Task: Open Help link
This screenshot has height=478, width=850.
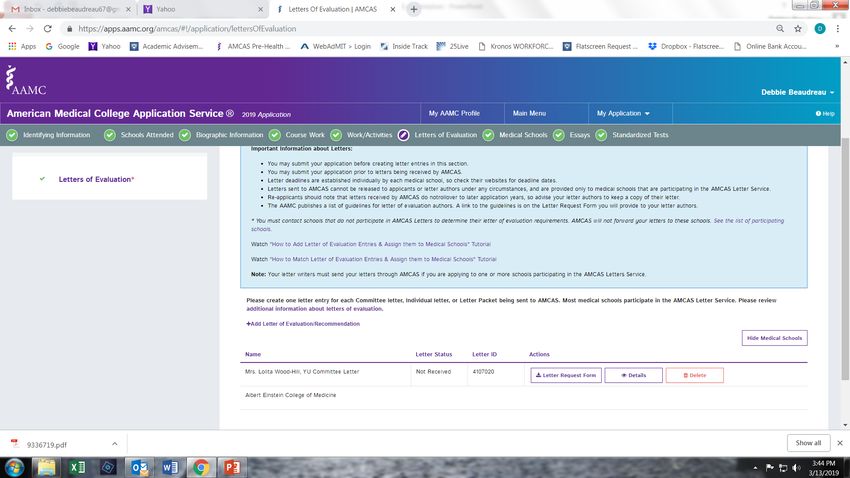Action: 825,114
